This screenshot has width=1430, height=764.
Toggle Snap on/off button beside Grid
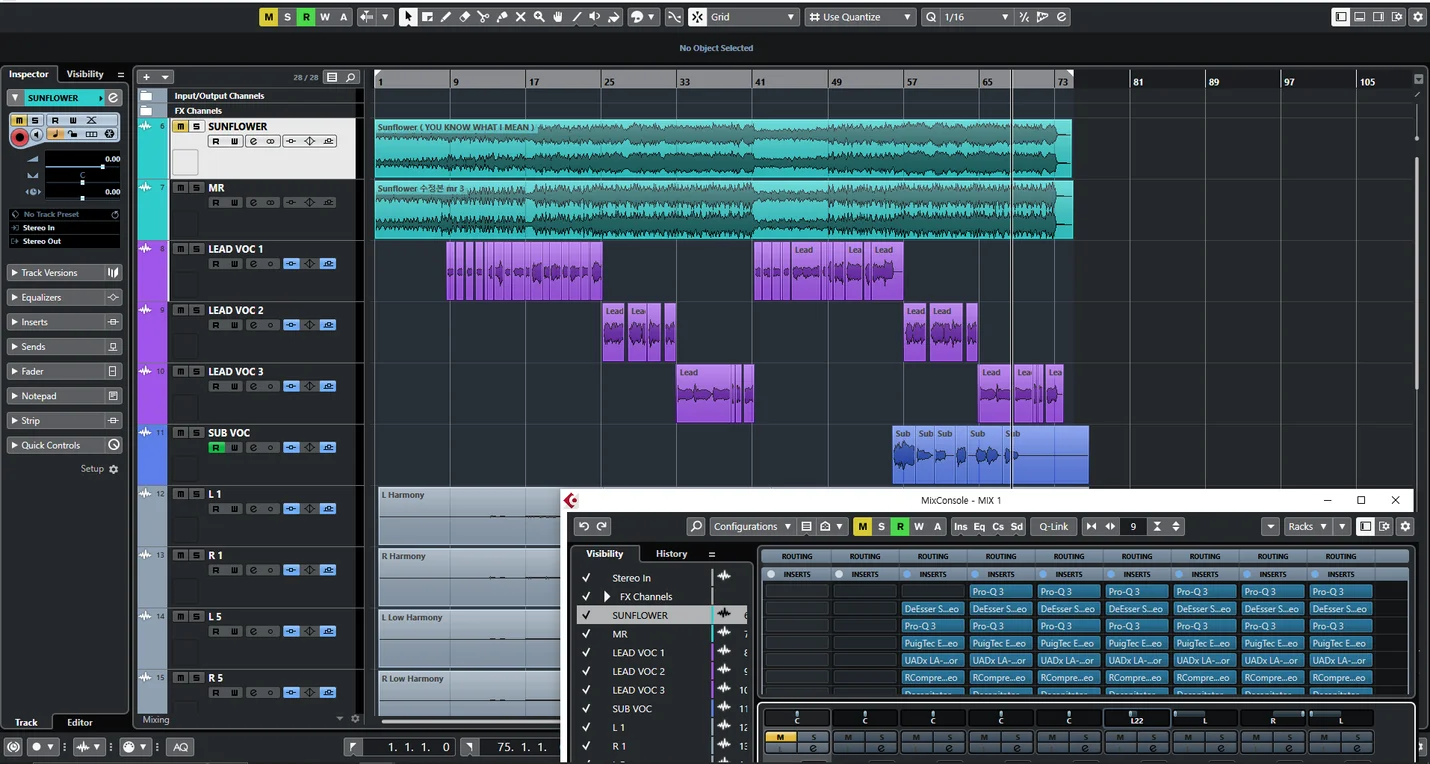[x=697, y=17]
